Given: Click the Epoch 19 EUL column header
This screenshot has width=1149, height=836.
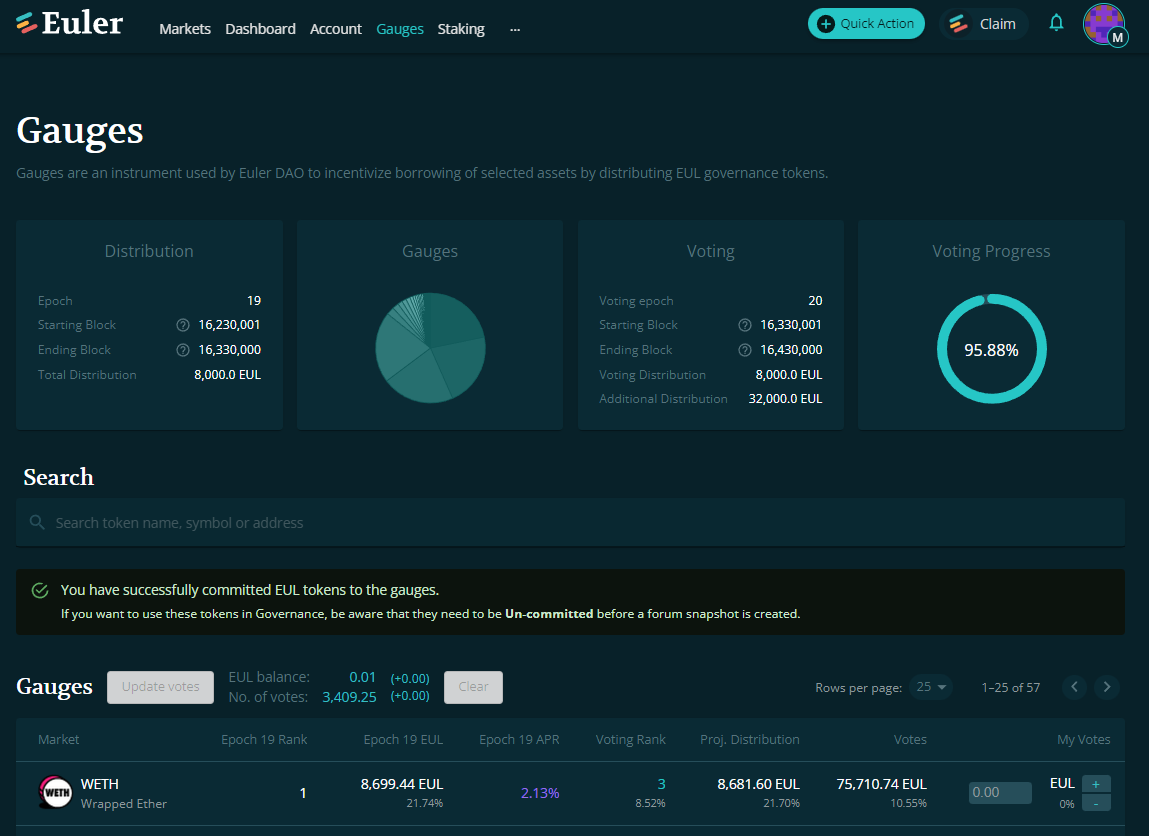Looking at the screenshot, I should (403, 739).
